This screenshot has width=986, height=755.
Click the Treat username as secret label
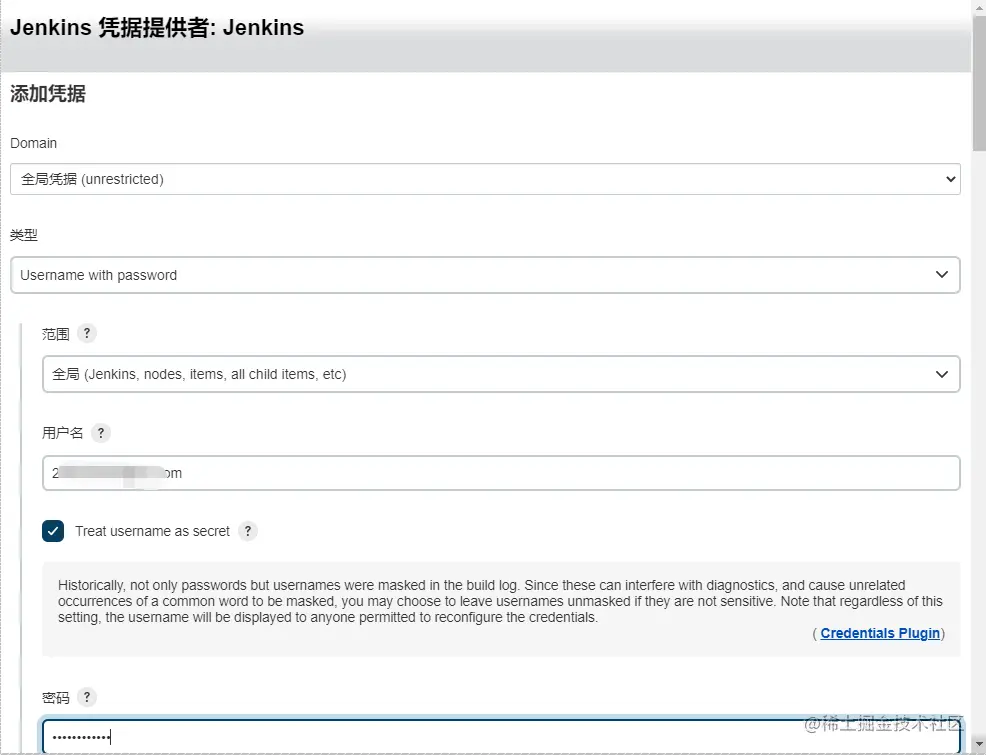(152, 531)
